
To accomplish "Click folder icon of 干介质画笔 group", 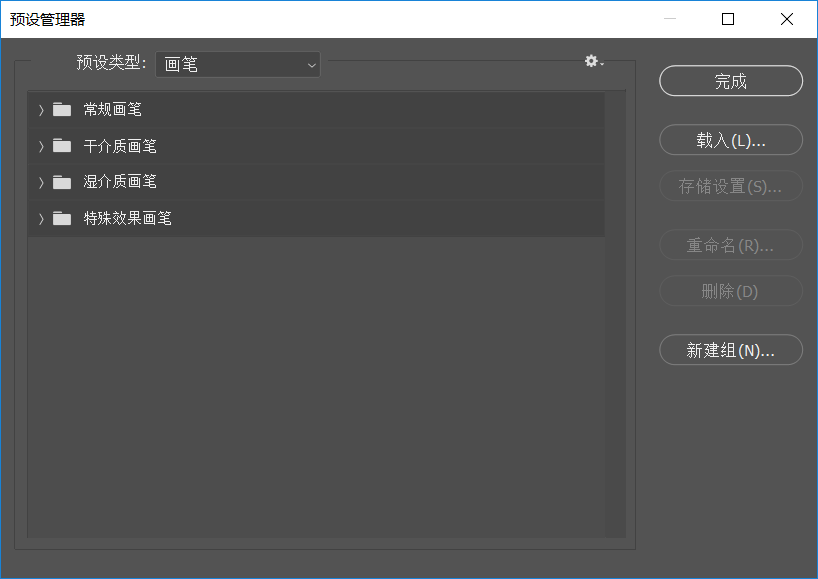I will pos(62,146).
